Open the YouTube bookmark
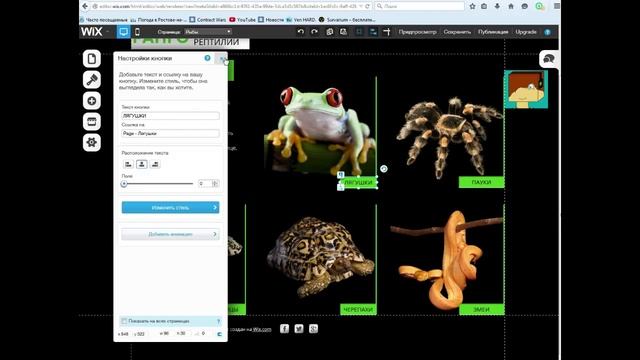This screenshot has width=640, height=360. pos(242,20)
